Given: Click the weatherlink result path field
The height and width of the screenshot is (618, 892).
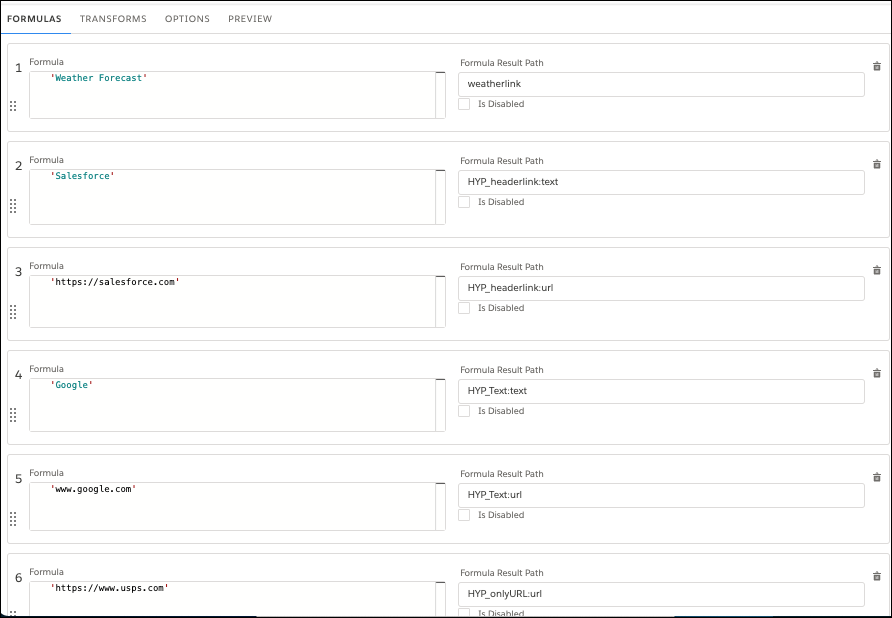Looking at the screenshot, I should tap(660, 84).
